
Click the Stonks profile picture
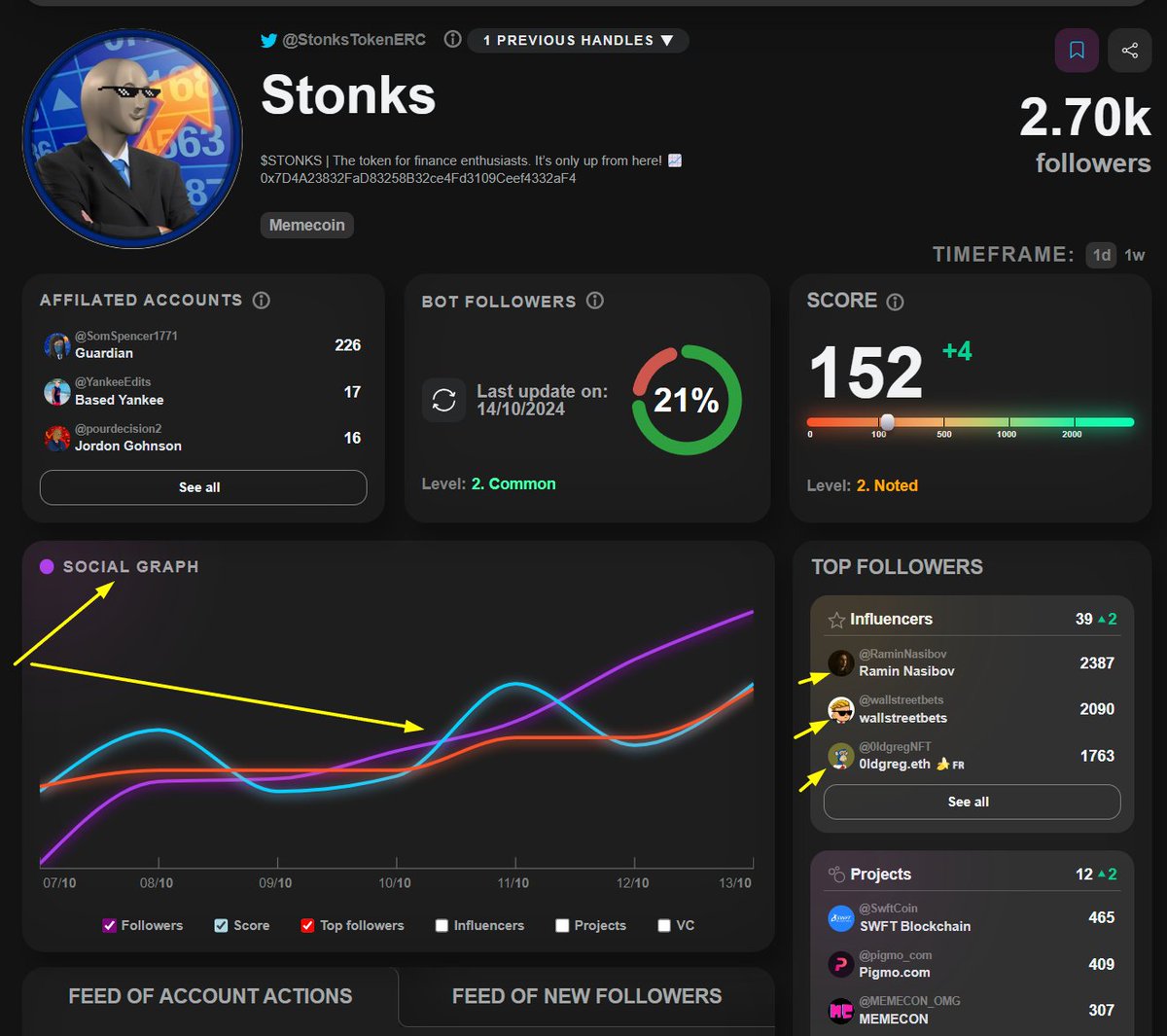[132, 138]
